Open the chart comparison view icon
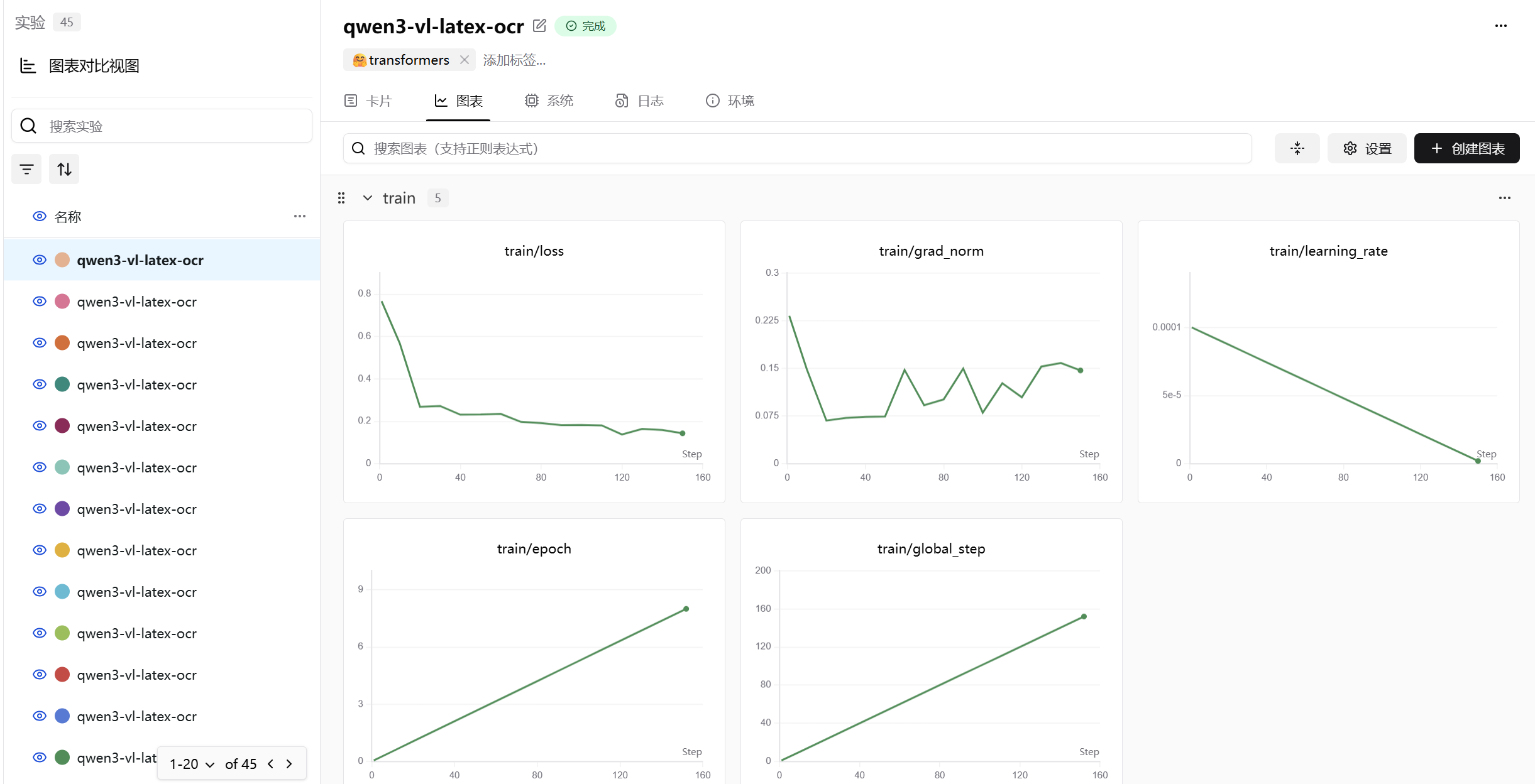 [x=28, y=65]
